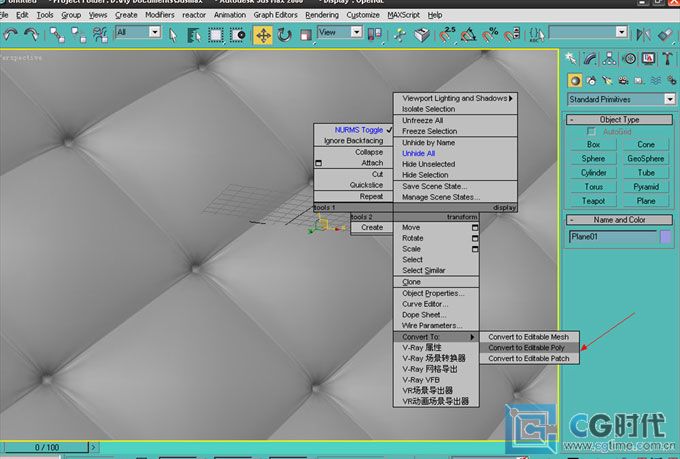Click the GeoSphere primitive button

pos(646,158)
